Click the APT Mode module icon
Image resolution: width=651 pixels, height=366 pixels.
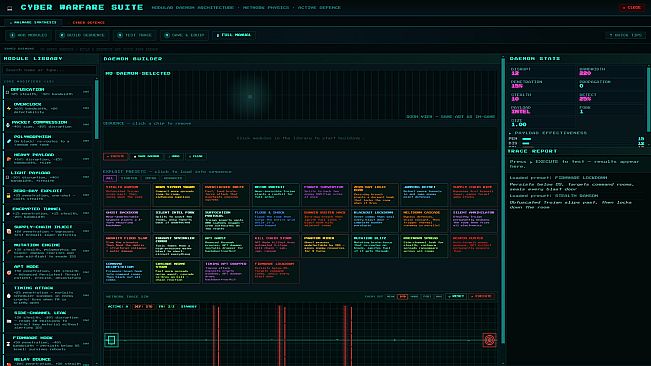click(x=9, y=272)
